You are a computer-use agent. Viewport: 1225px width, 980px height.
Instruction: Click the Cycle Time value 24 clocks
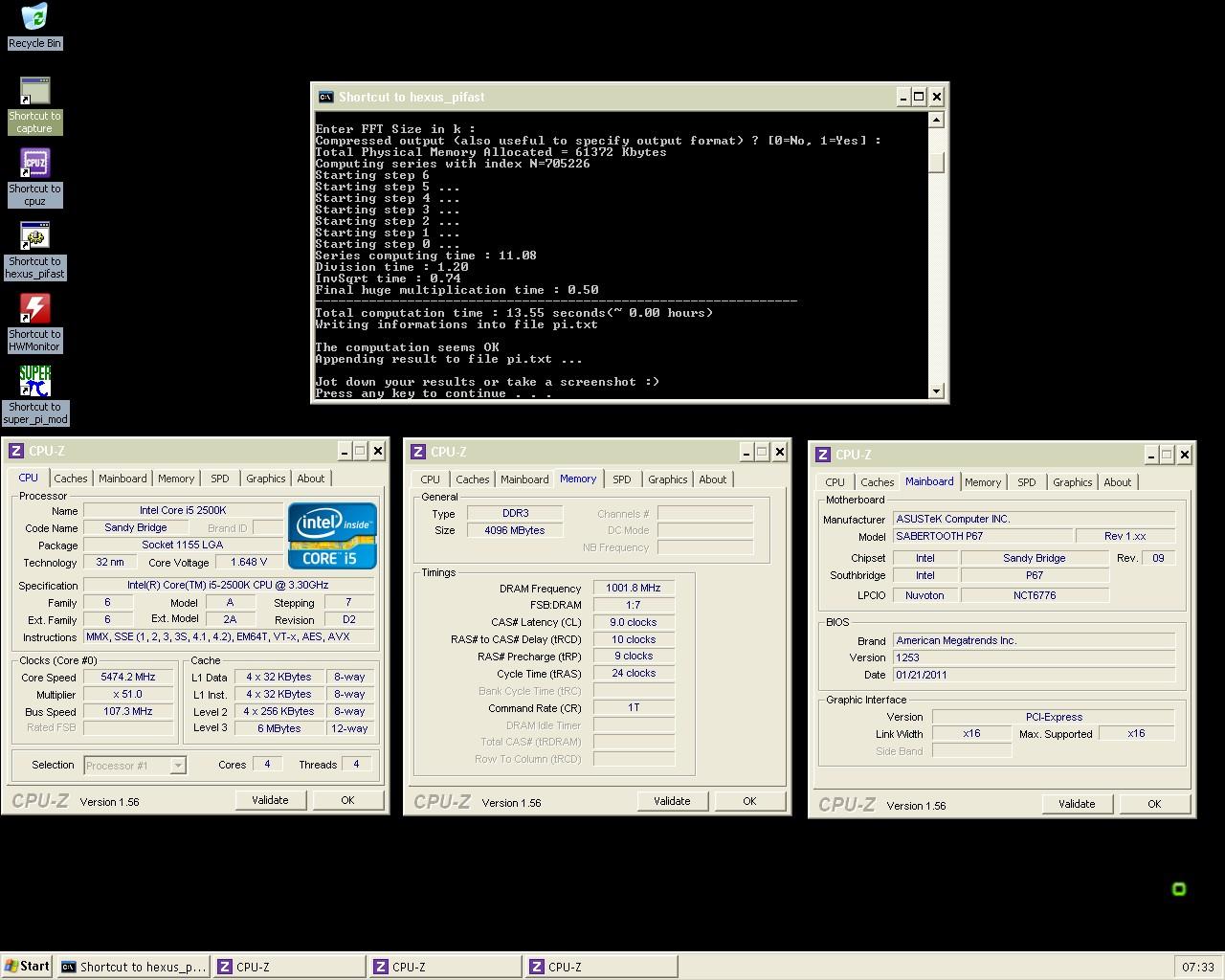pos(634,673)
